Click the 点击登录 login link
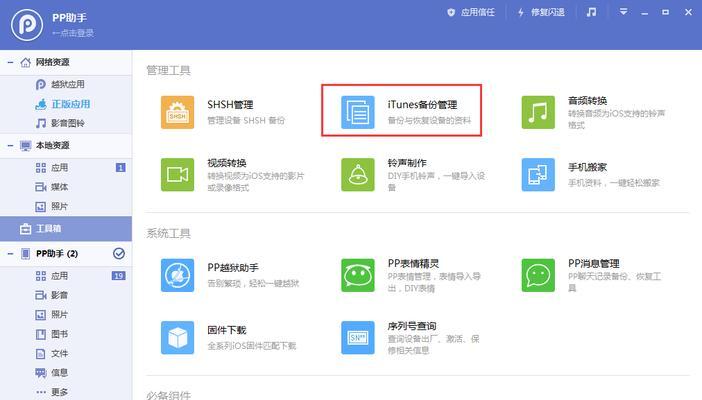 pyautogui.click(x=73, y=33)
